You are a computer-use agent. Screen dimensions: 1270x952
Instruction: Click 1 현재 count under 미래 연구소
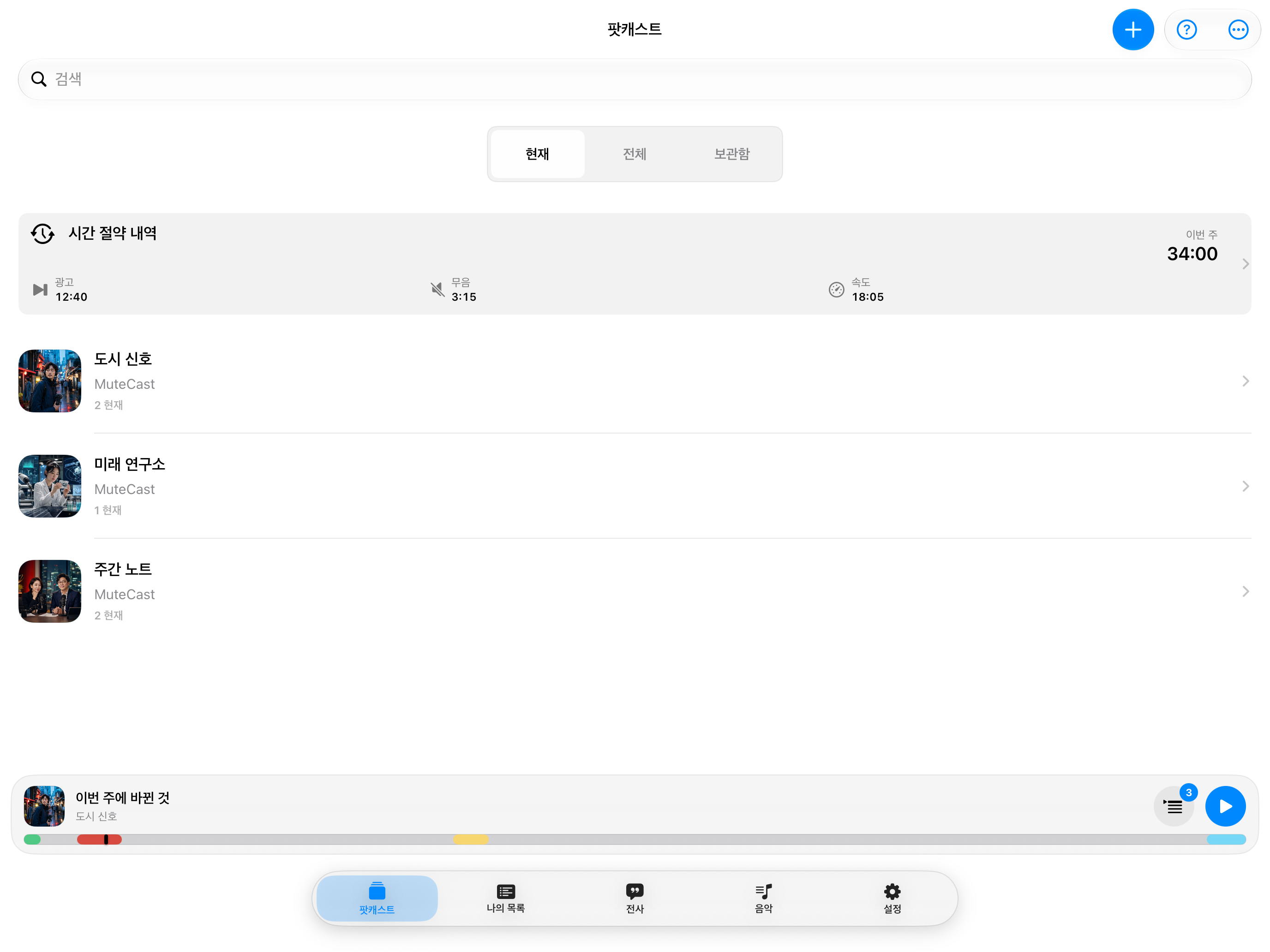tap(108, 510)
